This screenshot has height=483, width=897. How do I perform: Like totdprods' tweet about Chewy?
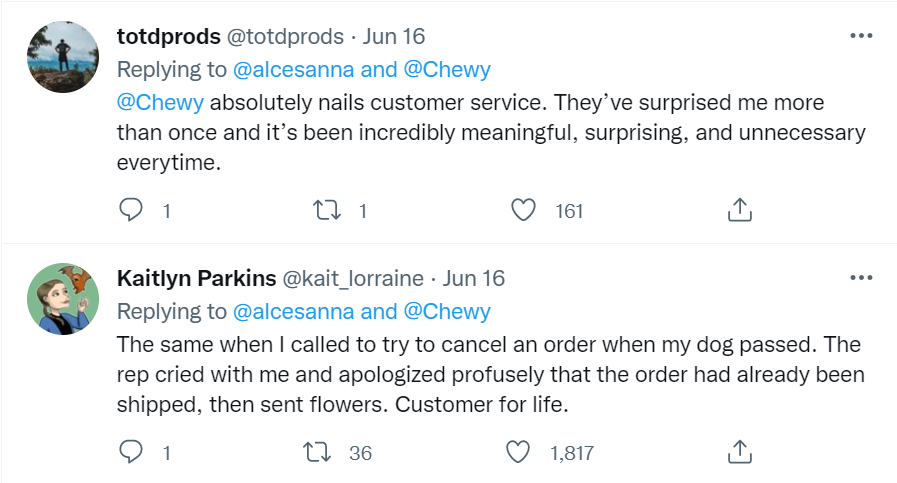(x=523, y=210)
